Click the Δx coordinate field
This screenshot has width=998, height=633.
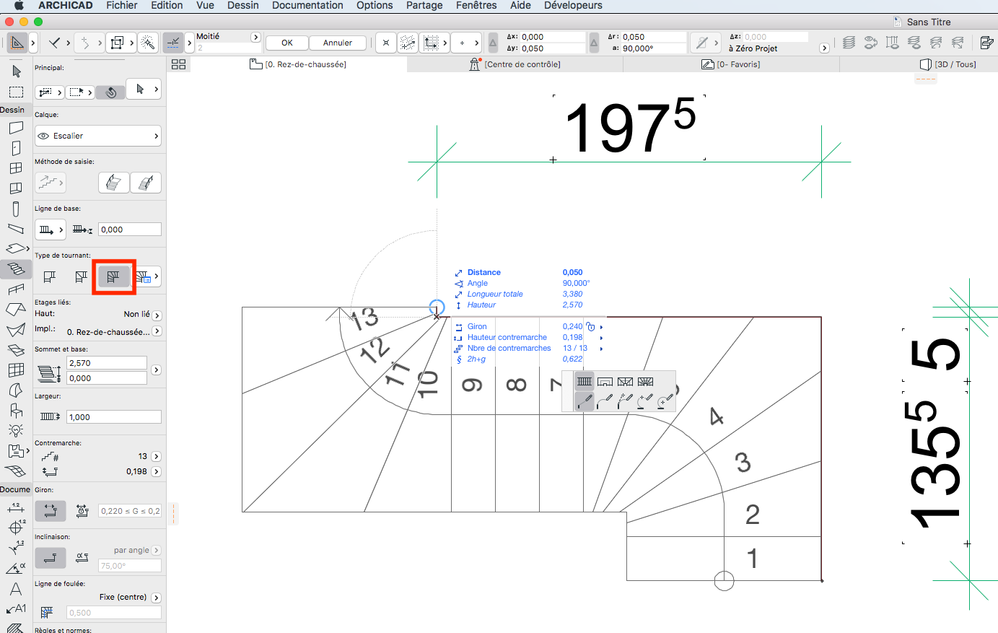(x=552, y=37)
